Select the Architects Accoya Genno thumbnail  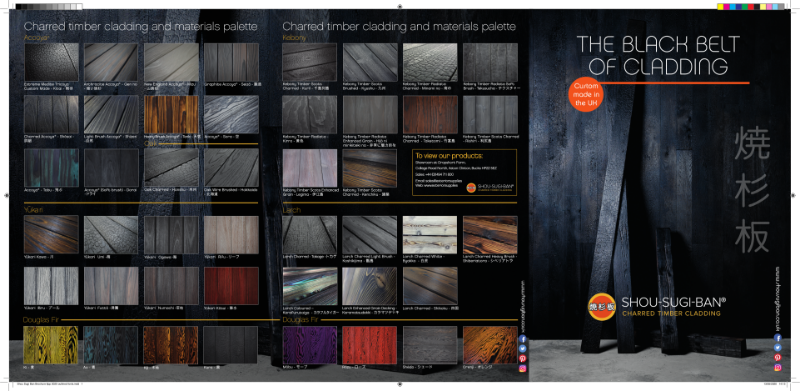(x=111, y=62)
